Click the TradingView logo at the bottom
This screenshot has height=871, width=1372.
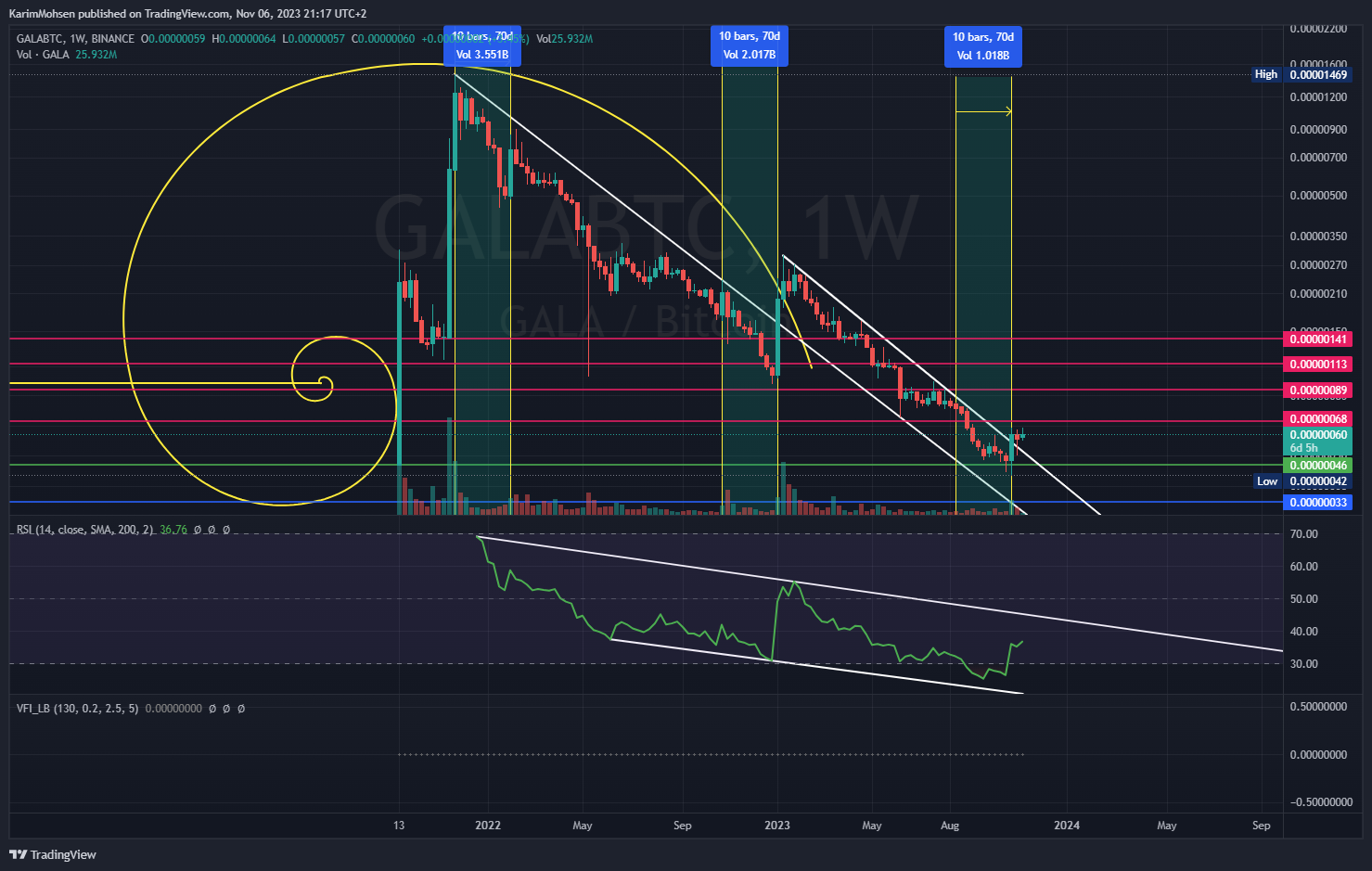[53, 854]
